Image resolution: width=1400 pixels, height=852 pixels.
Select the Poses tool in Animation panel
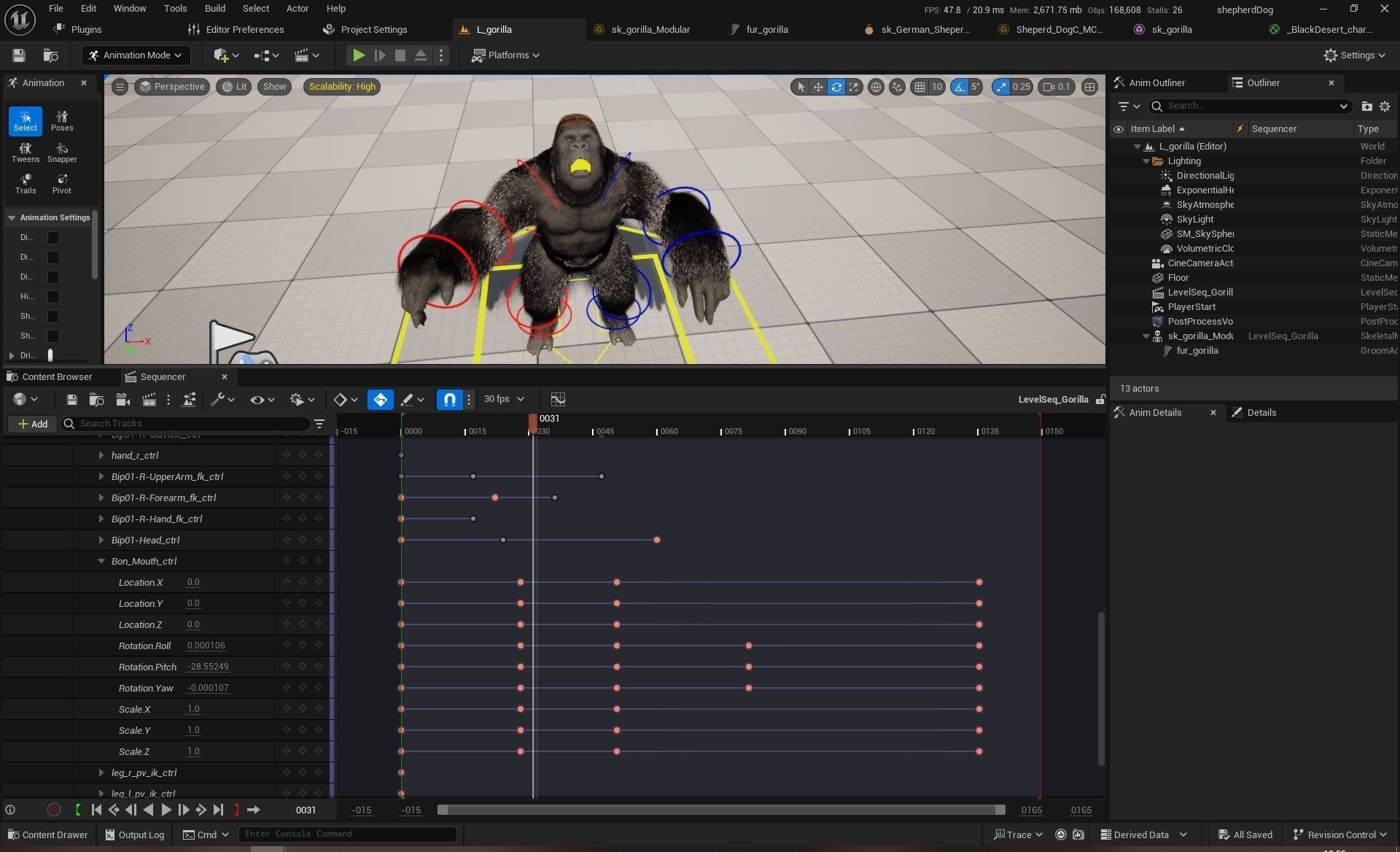coord(62,120)
